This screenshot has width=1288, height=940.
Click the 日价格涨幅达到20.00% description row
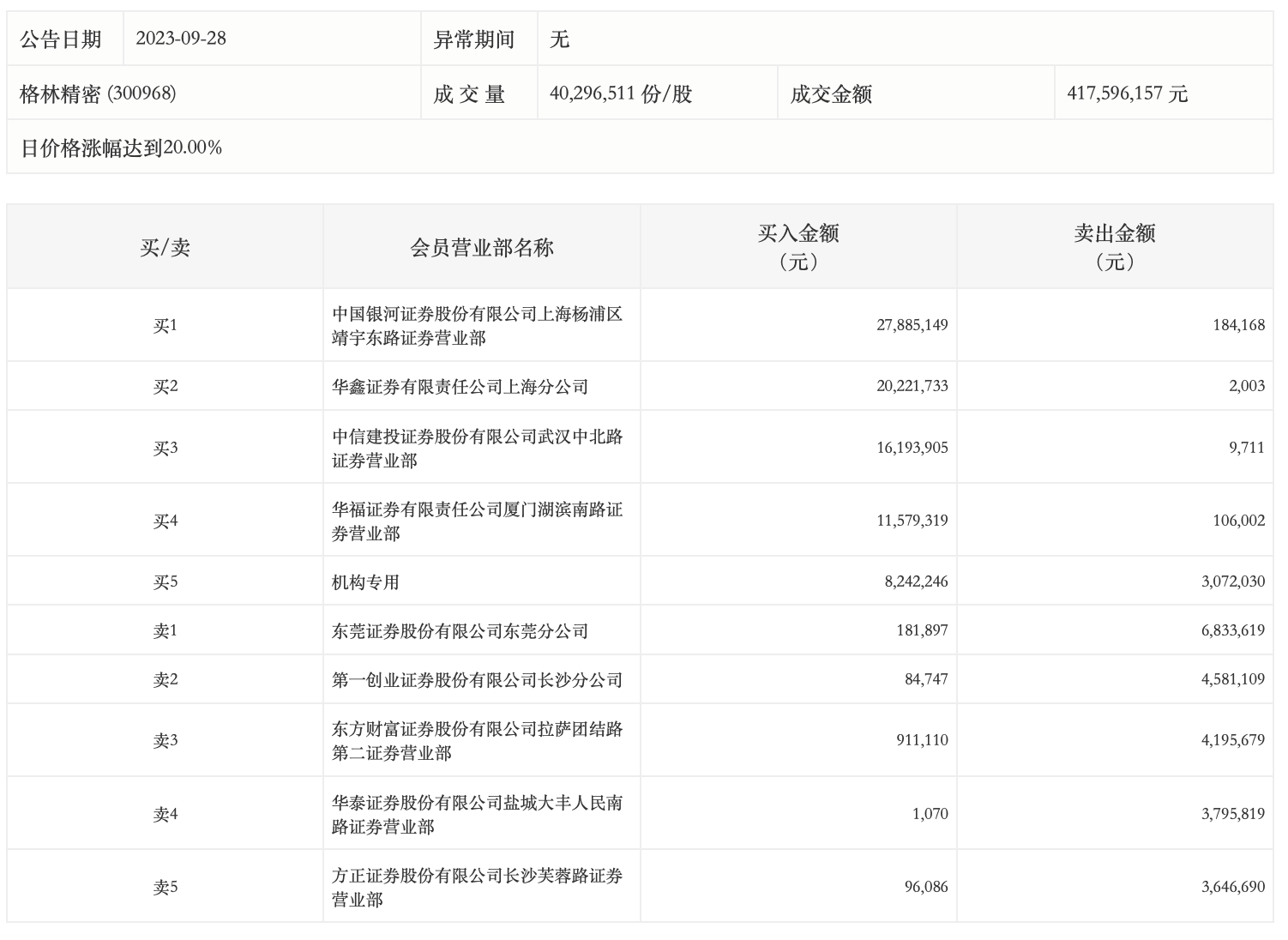pos(121,148)
